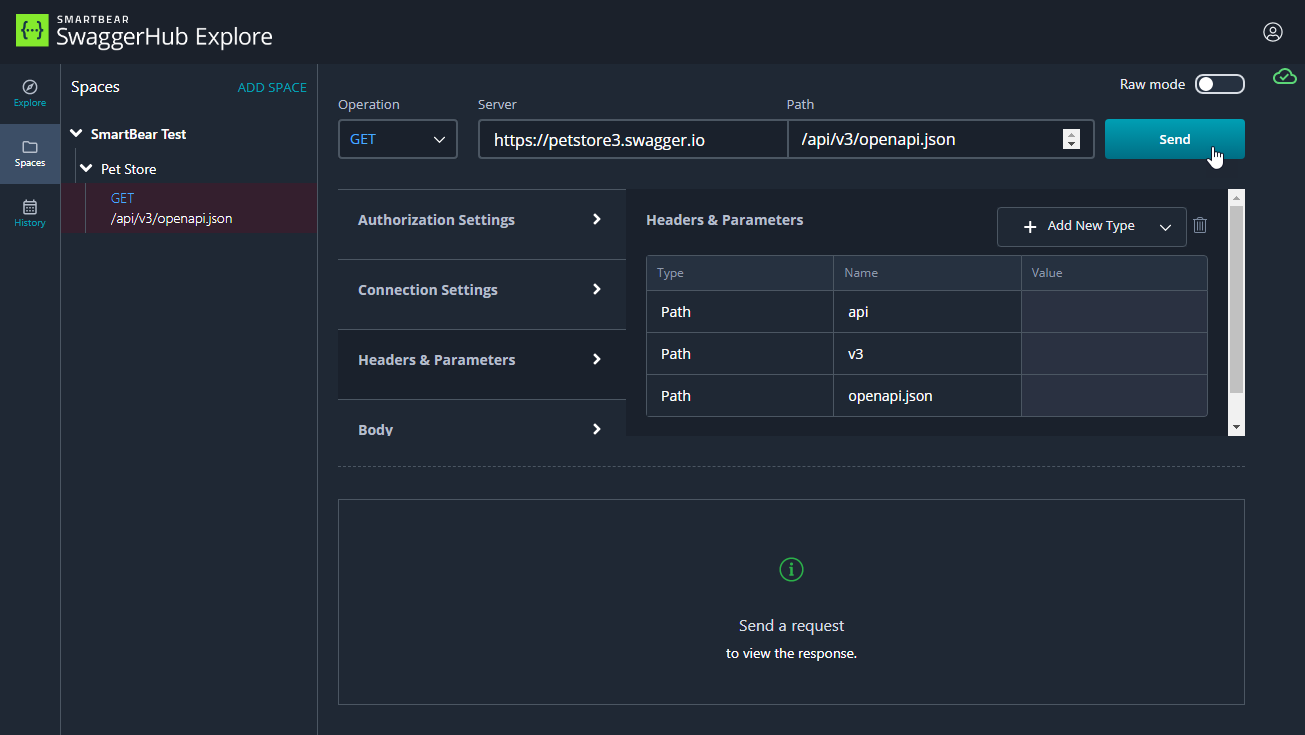Image resolution: width=1305 pixels, height=735 pixels.
Task: Click the Server URL input field
Action: click(x=633, y=139)
